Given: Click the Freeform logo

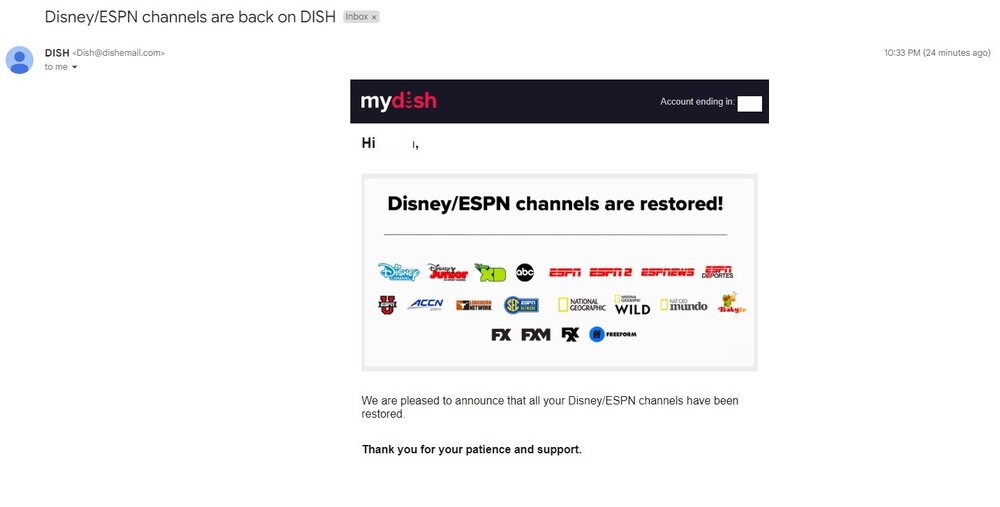Looking at the screenshot, I should [613, 334].
